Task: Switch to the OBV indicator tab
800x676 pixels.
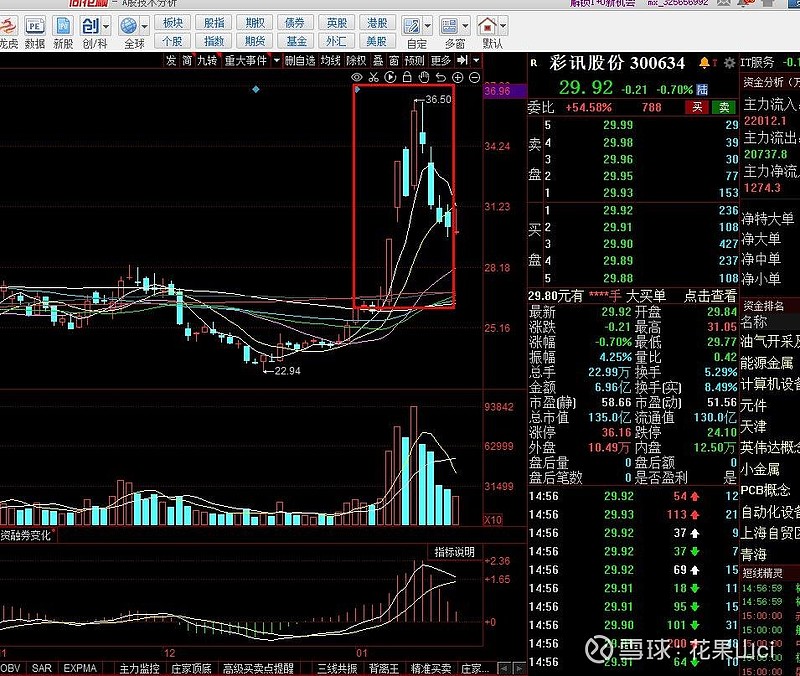Action: (x=10, y=668)
